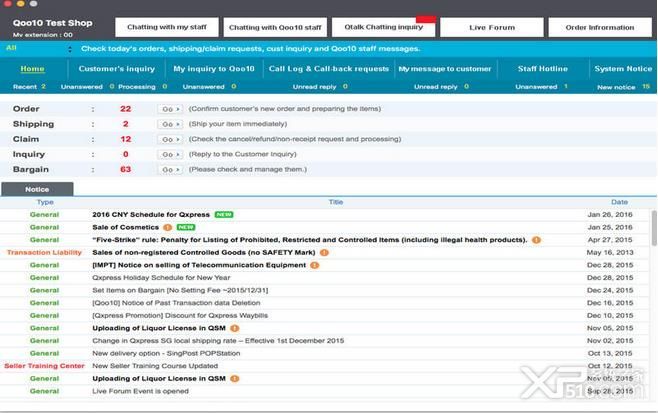Click the orange icon on Nov 05 Liquor License notice
Screen dimensions: 658x413
click(x=235, y=328)
